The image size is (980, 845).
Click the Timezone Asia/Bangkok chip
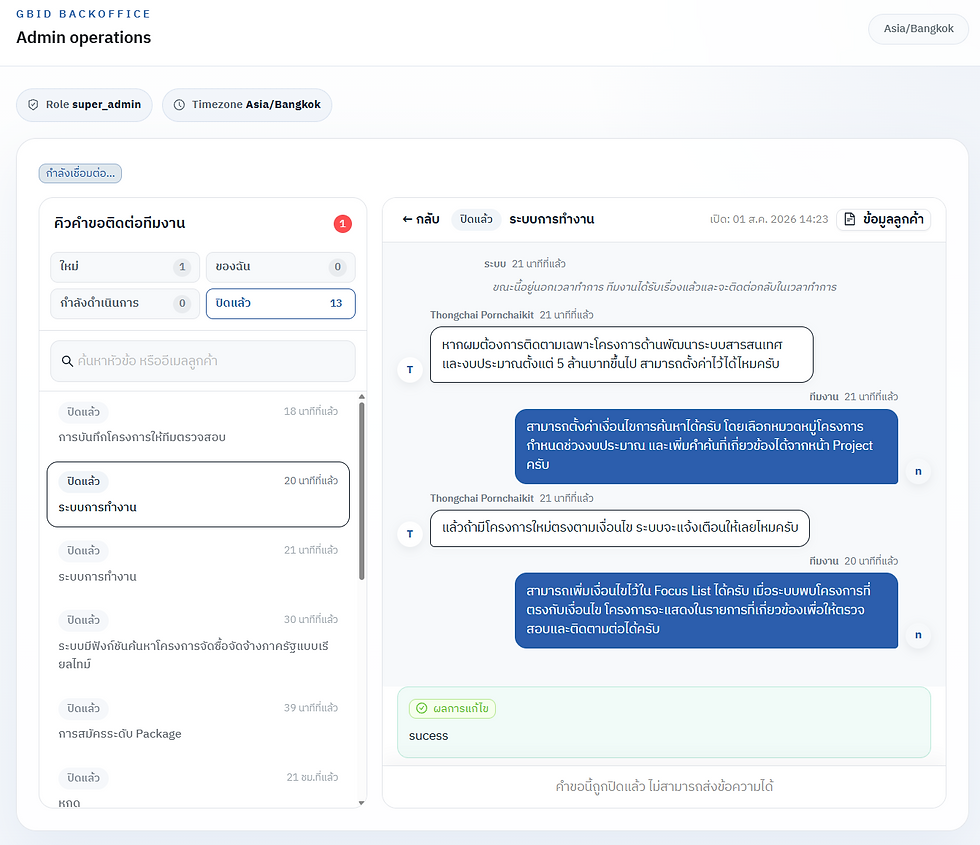pos(247,105)
